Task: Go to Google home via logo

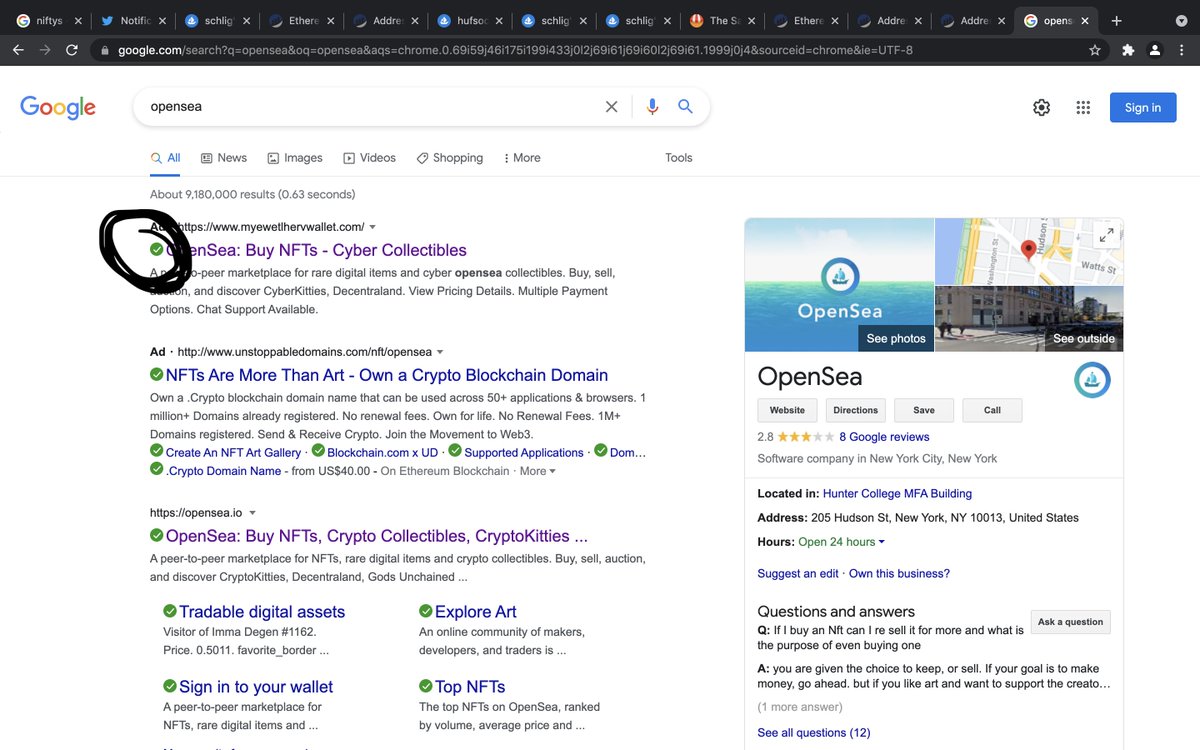Action: tap(58, 108)
